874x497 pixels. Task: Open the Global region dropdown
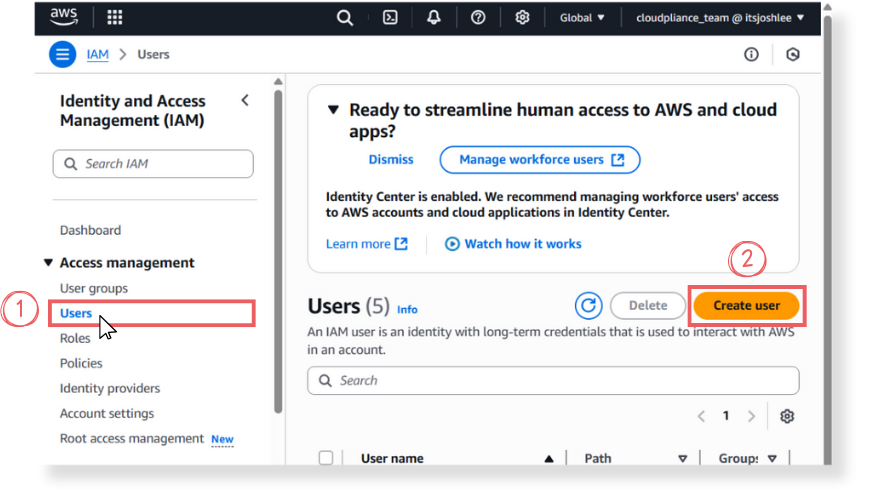coord(582,18)
